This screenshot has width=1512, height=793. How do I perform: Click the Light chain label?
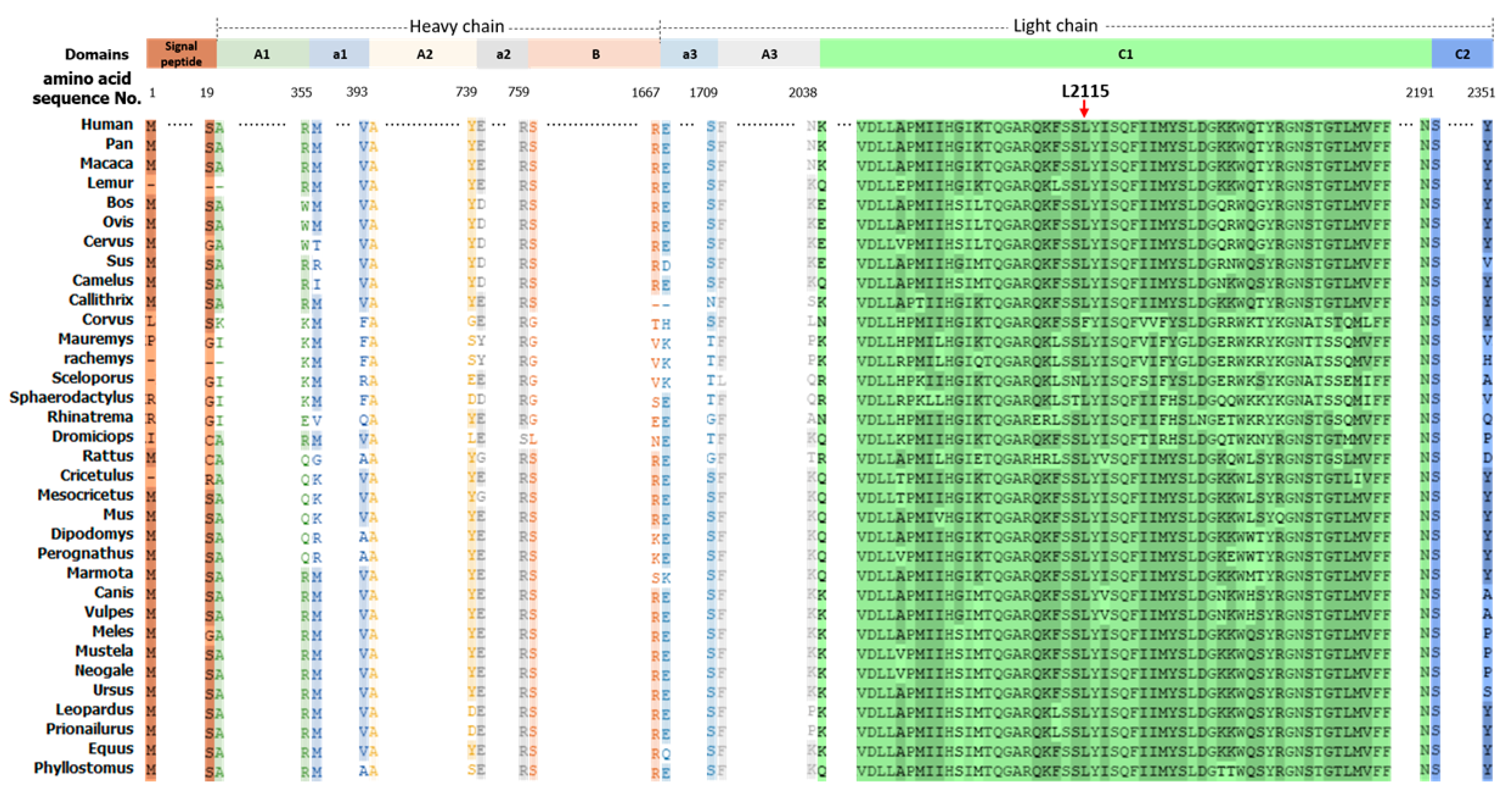pos(1055,26)
